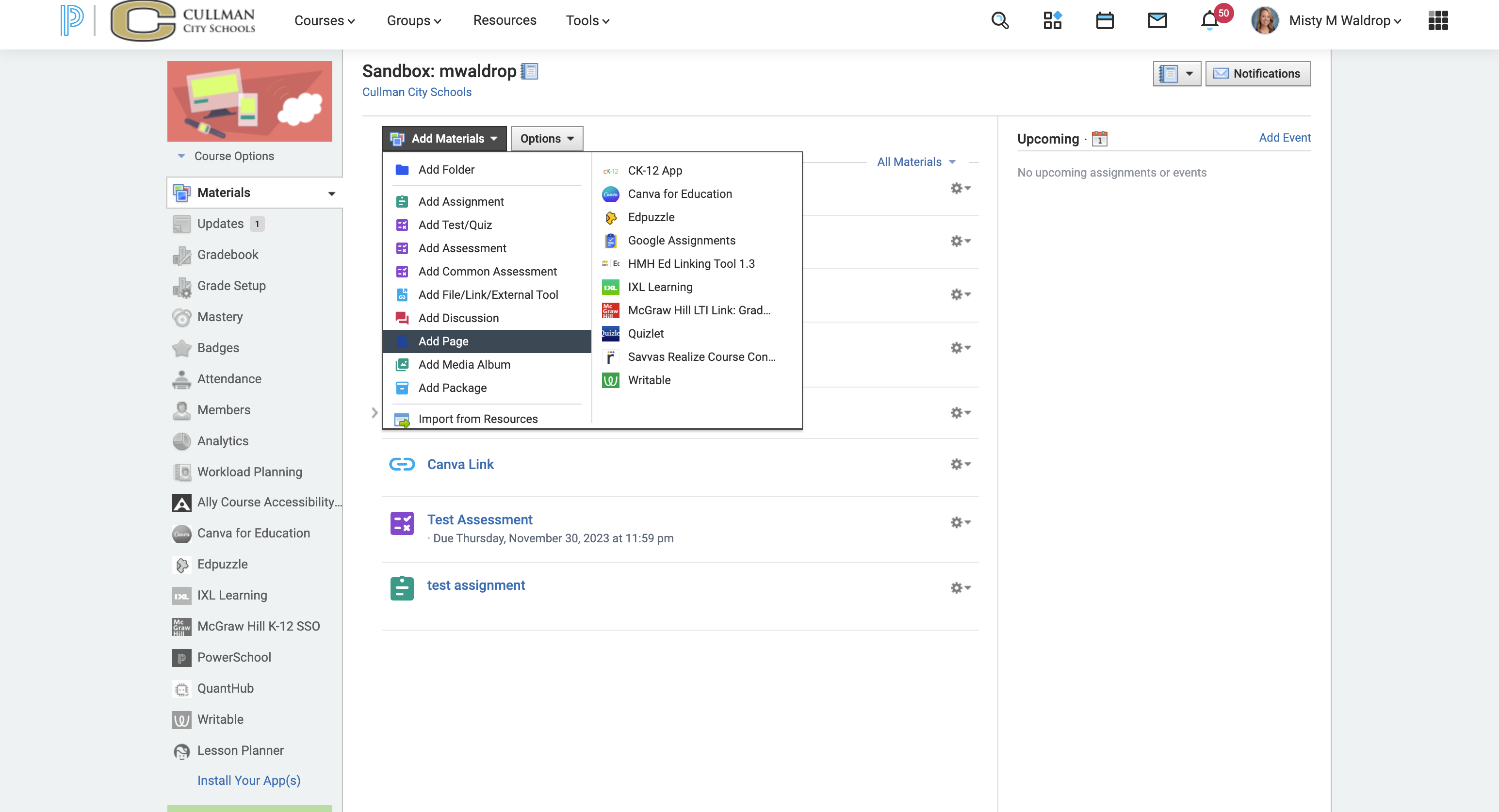Screen dimensions: 1499x812
Task: Click the notebook icon beside Sandbox title
Action: pos(529,71)
